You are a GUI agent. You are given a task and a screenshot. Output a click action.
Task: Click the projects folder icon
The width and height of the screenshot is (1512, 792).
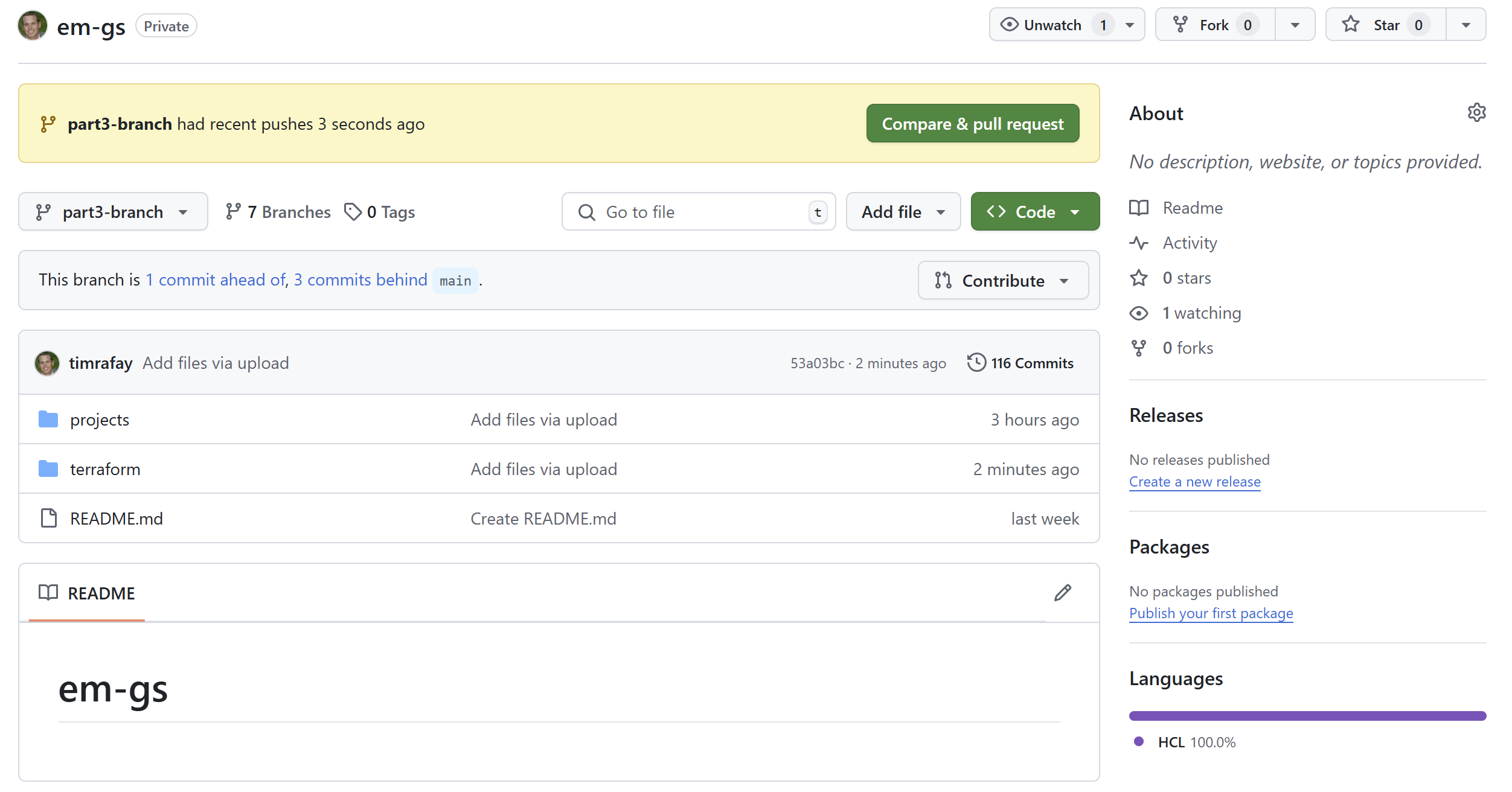point(48,419)
